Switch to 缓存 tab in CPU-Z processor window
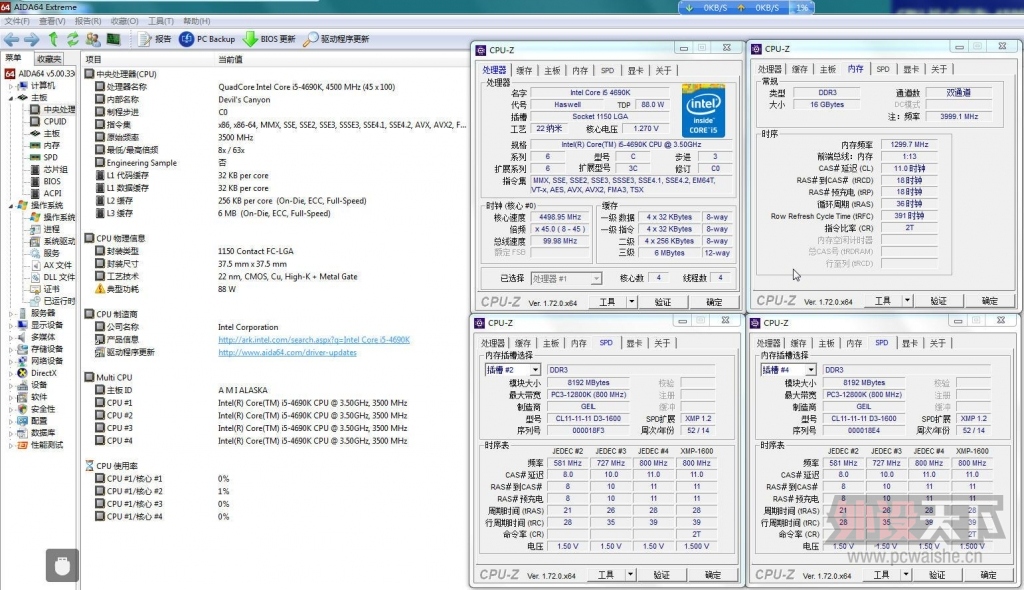 pyautogui.click(x=524, y=71)
